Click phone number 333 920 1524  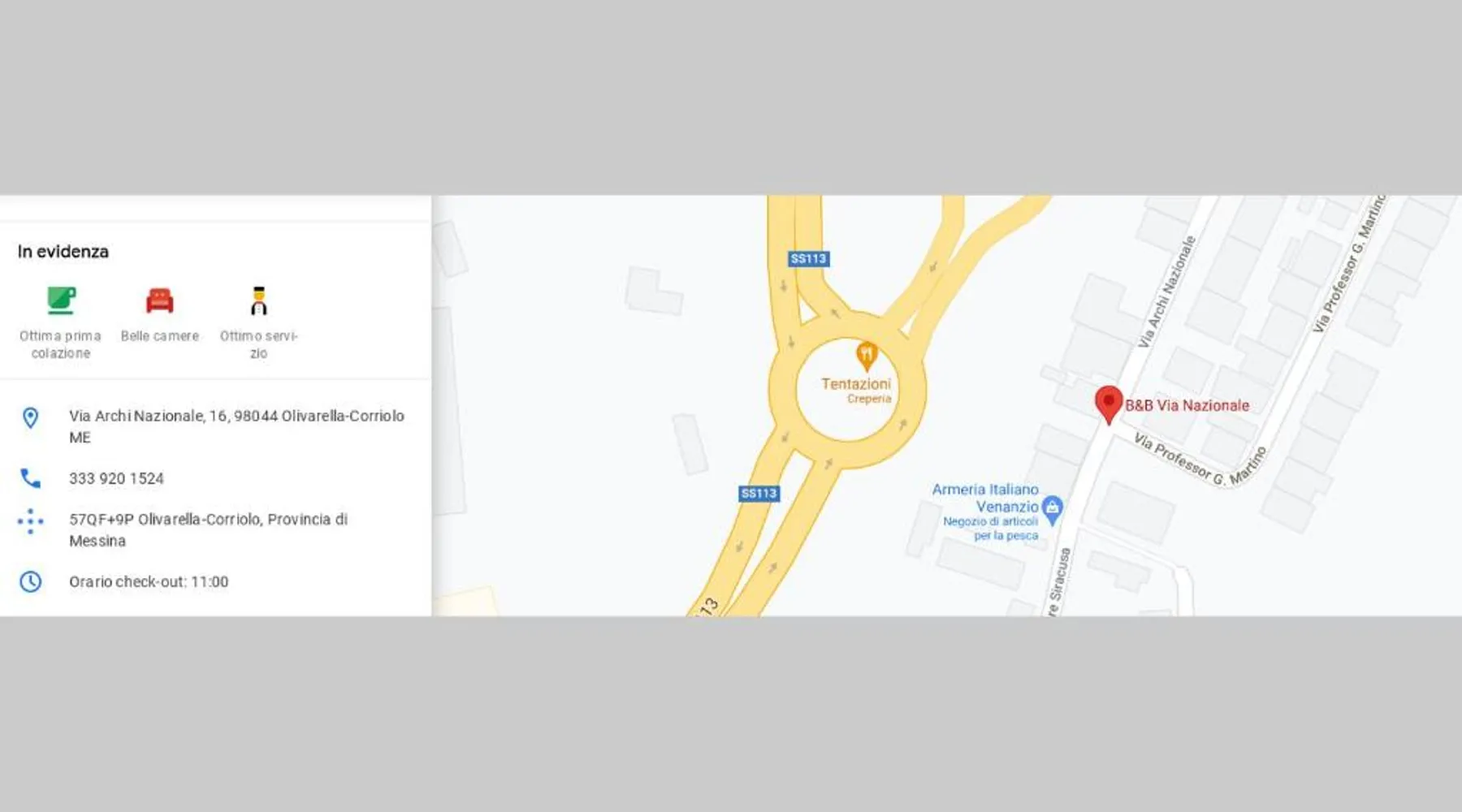click(x=116, y=479)
